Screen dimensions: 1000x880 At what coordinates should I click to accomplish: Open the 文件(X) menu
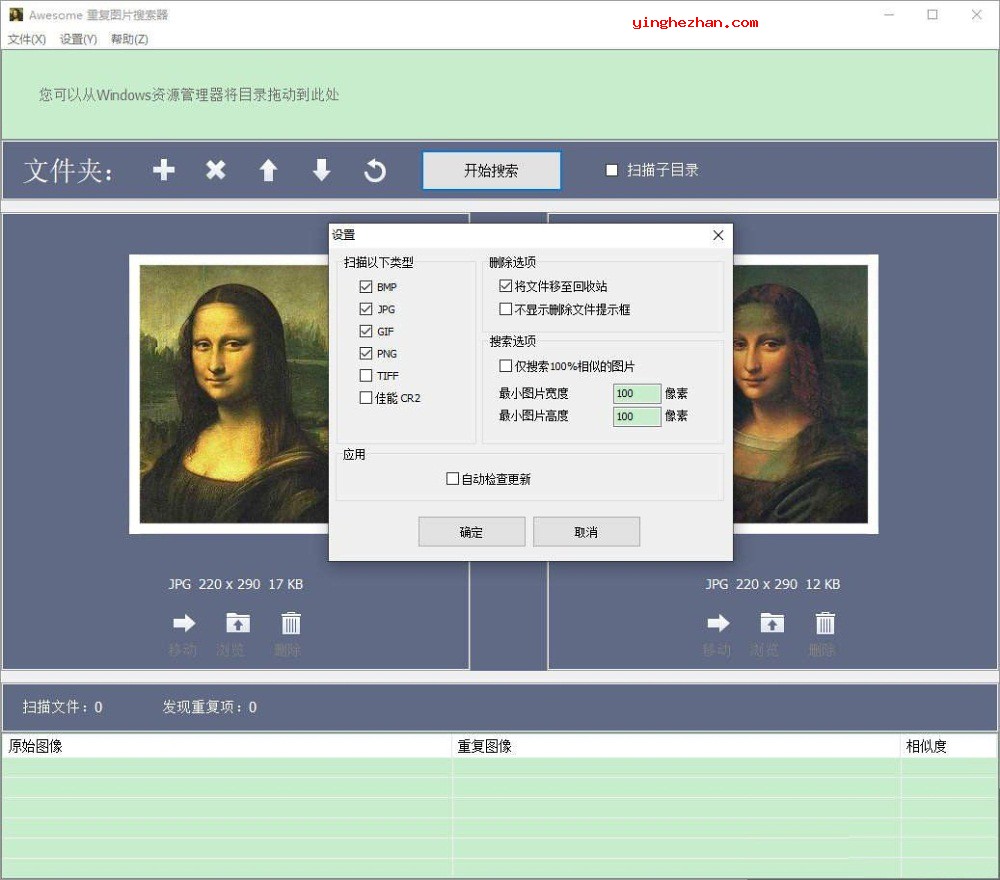27,40
